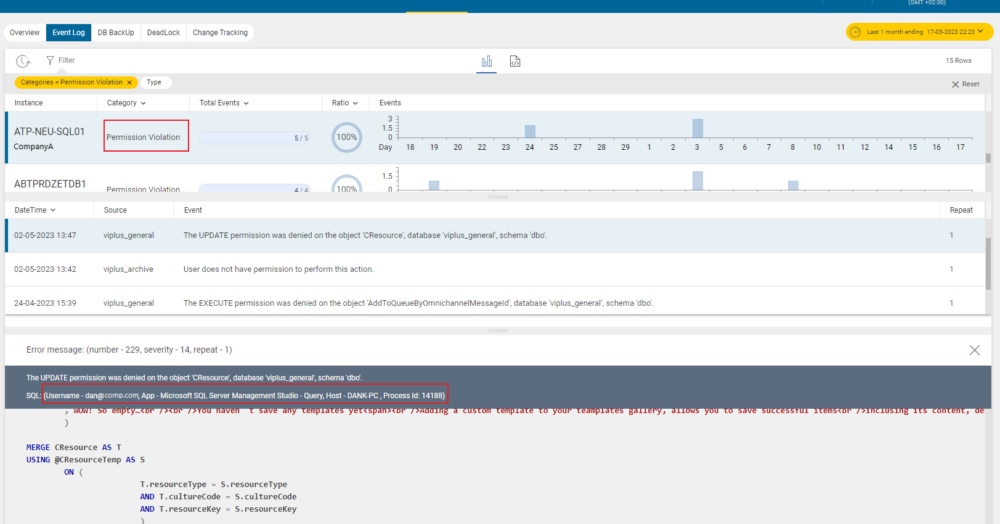
Task: Switch to bar chart view icon
Action: click(487, 61)
